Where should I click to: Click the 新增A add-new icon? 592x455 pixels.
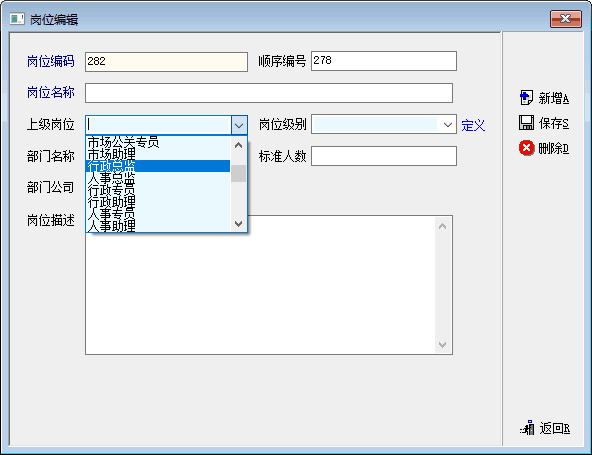click(x=526, y=98)
